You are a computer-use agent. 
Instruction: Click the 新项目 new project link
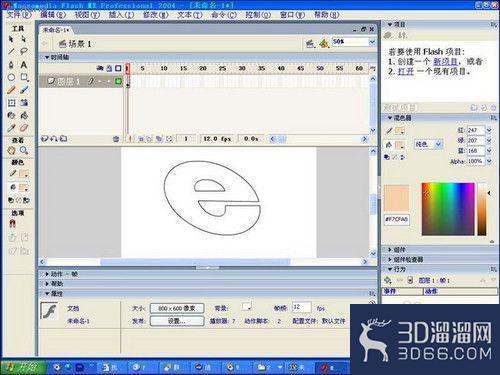coord(446,62)
